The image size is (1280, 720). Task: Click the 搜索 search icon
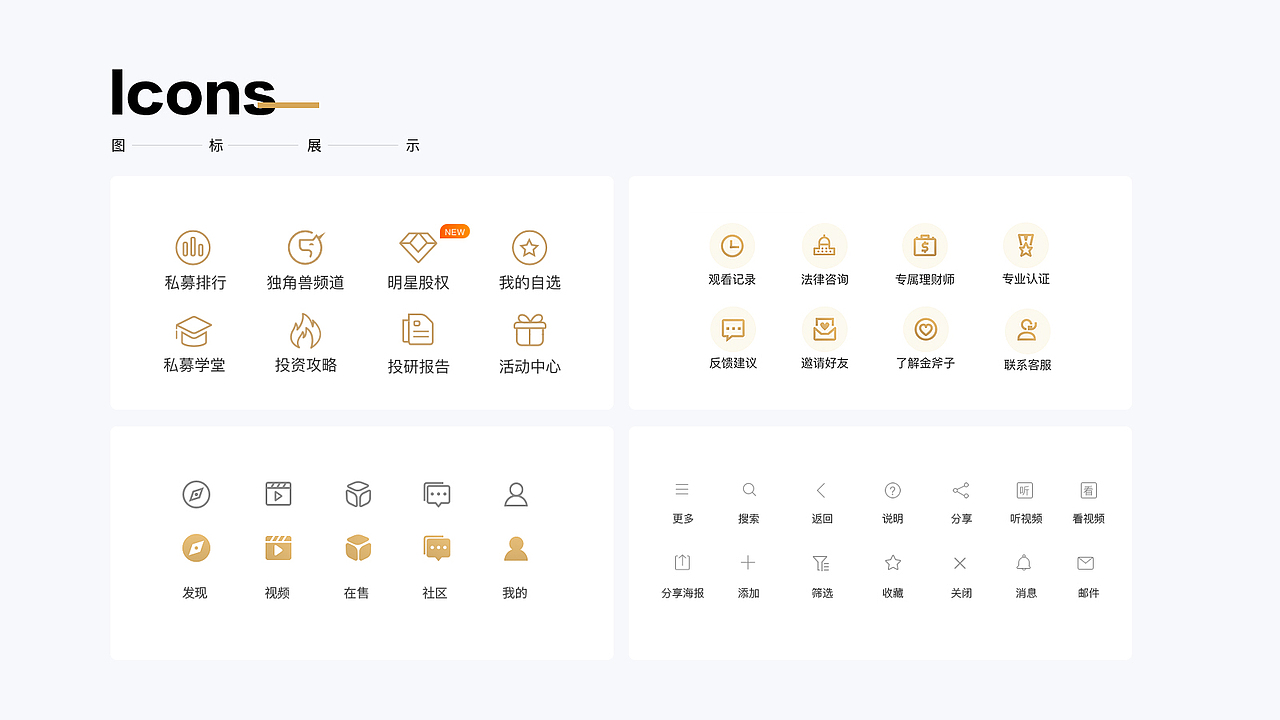tap(749, 489)
